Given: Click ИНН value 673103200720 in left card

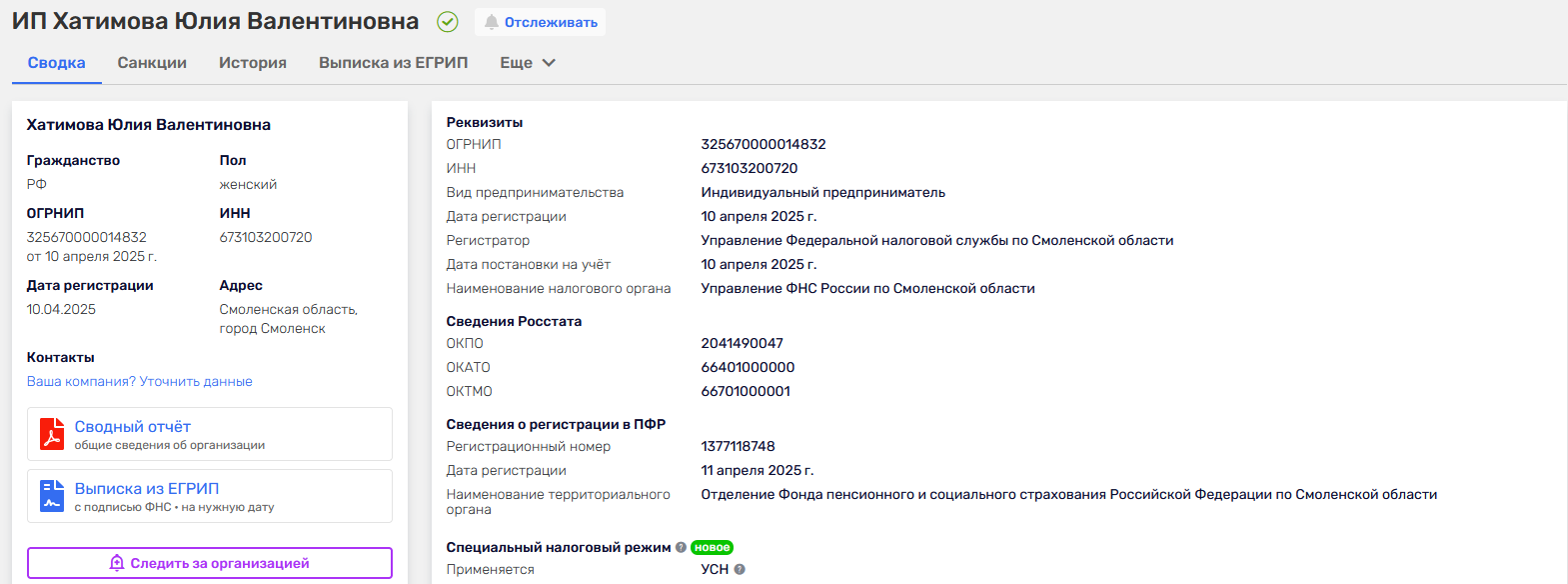Looking at the screenshot, I should pos(266,237).
